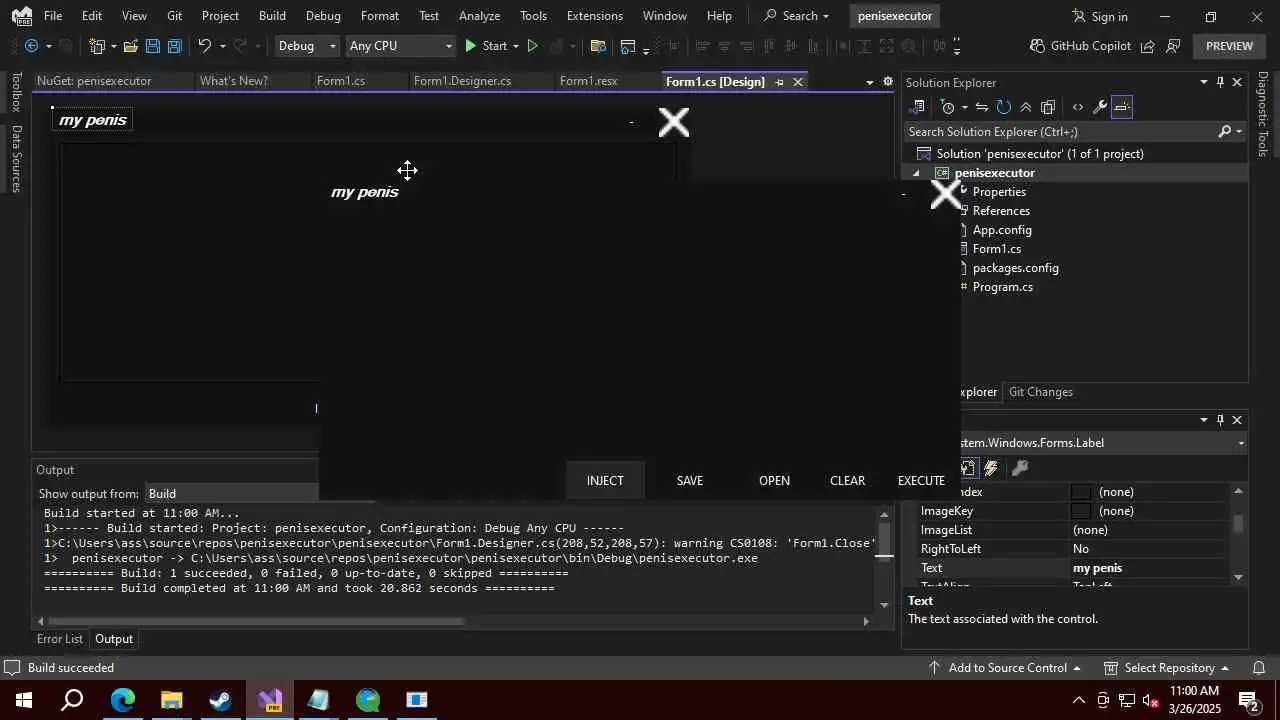The width and height of the screenshot is (1280, 720).
Task: Click the INJECT button in running app
Action: [605, 481]
